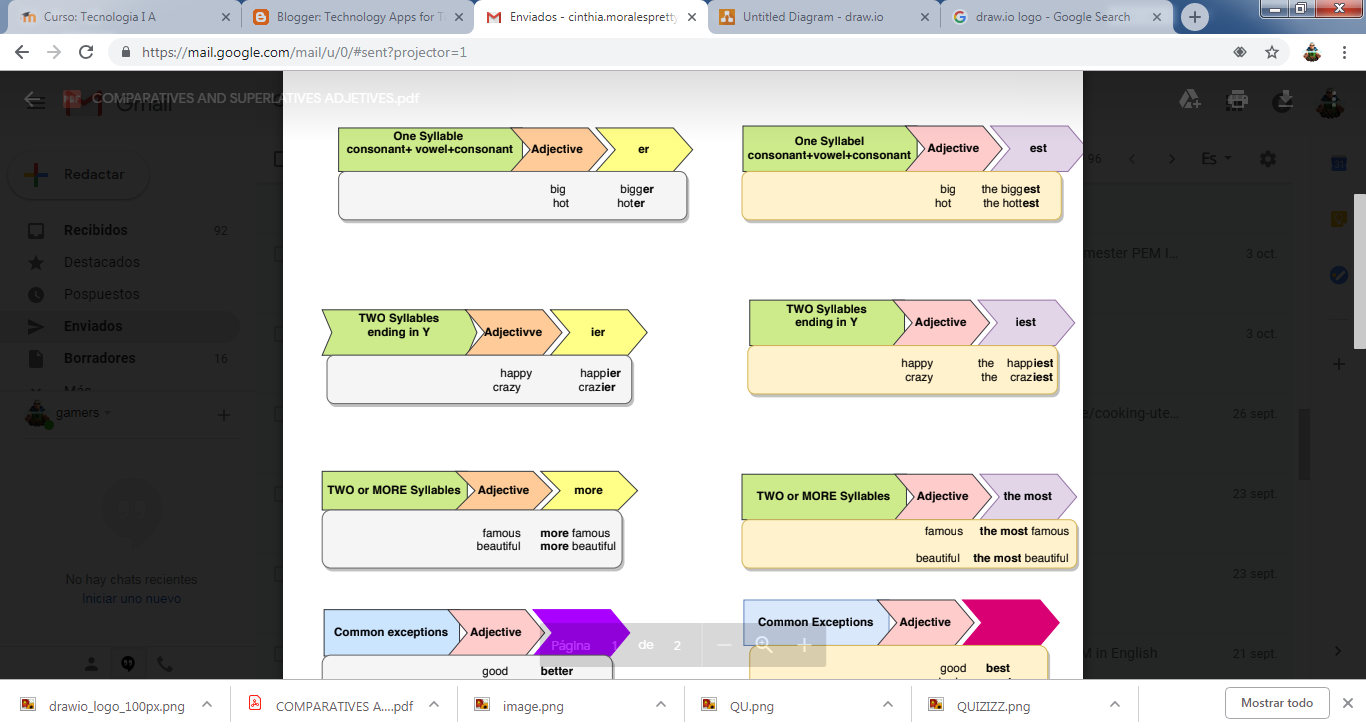
Task: Download the PDF from the viewer toolbar
Action: click(1286, 99)
